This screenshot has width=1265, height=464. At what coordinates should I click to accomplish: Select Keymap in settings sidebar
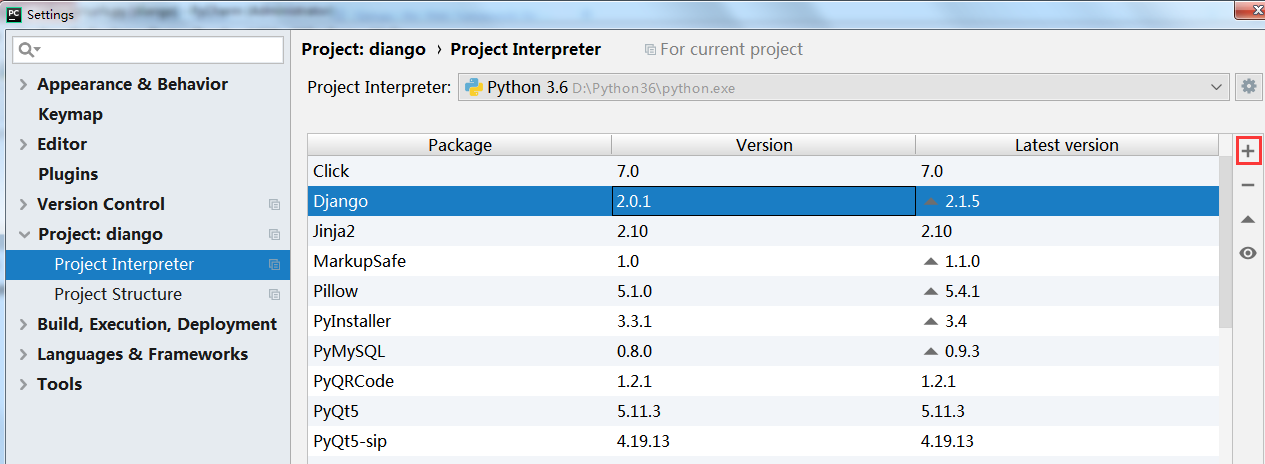[70, 115]
